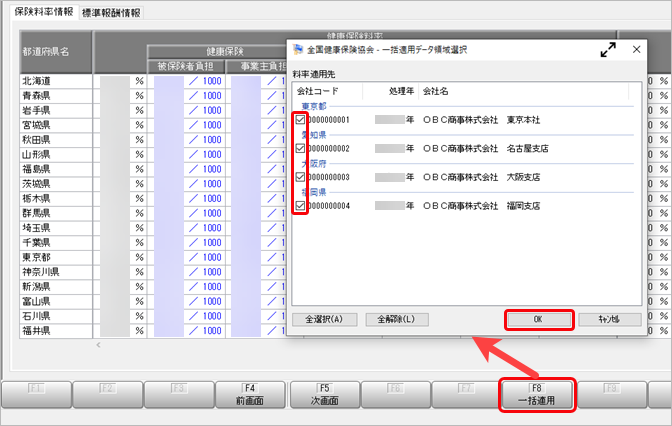Confirm with the OK button
This screenshot has height=426, width=672.
click(539, 320)
